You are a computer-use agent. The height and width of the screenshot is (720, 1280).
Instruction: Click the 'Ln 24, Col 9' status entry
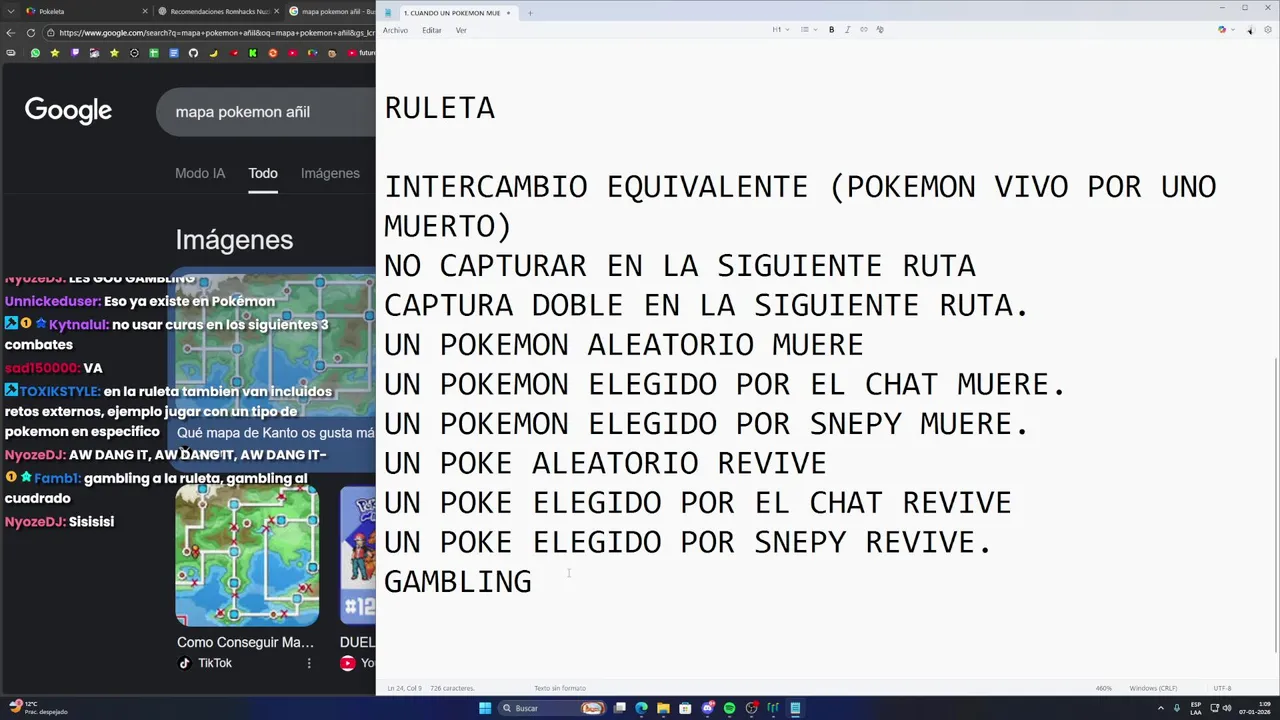tap(404, 688)
